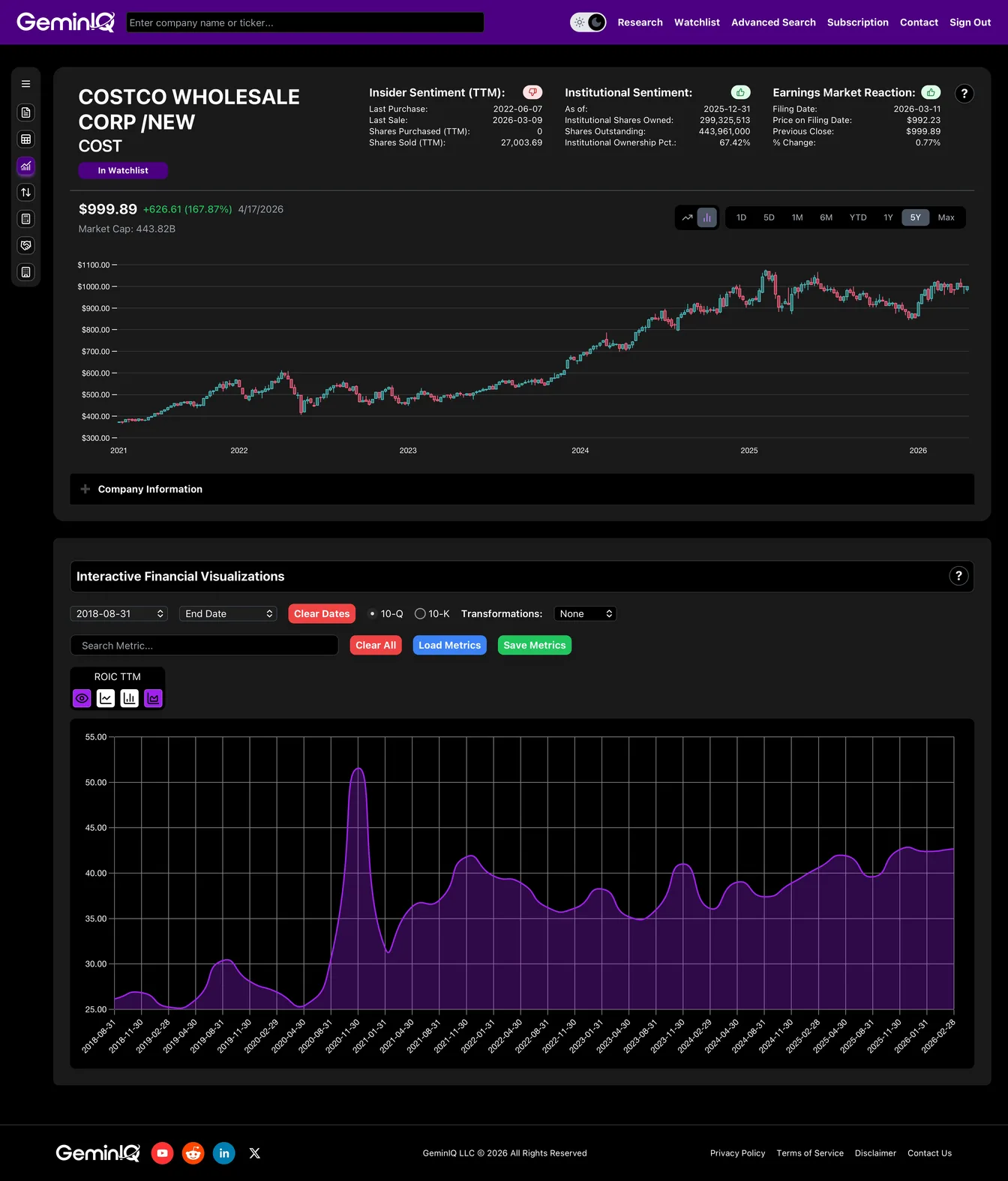Select the table grid sidebar icon
1008x1181 pixels.
tap(25, 139)
